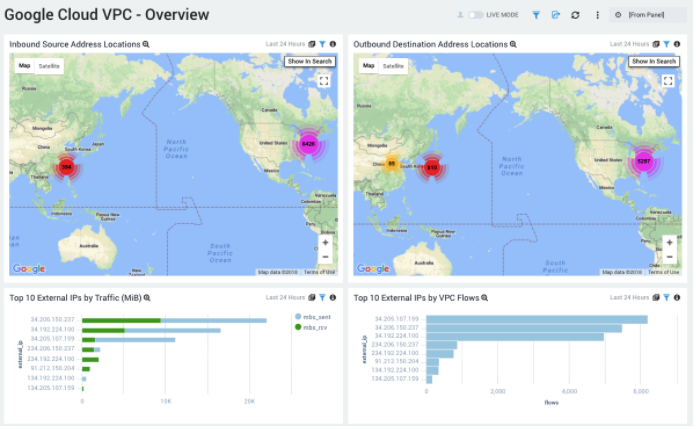Click the filter icon on Inbound Source panel

click(x=323, y=44)
